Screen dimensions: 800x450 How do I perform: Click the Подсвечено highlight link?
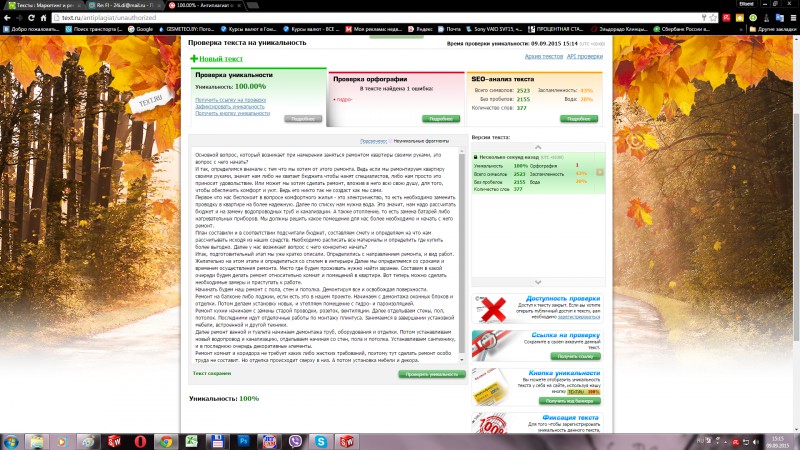click(373, 141)
